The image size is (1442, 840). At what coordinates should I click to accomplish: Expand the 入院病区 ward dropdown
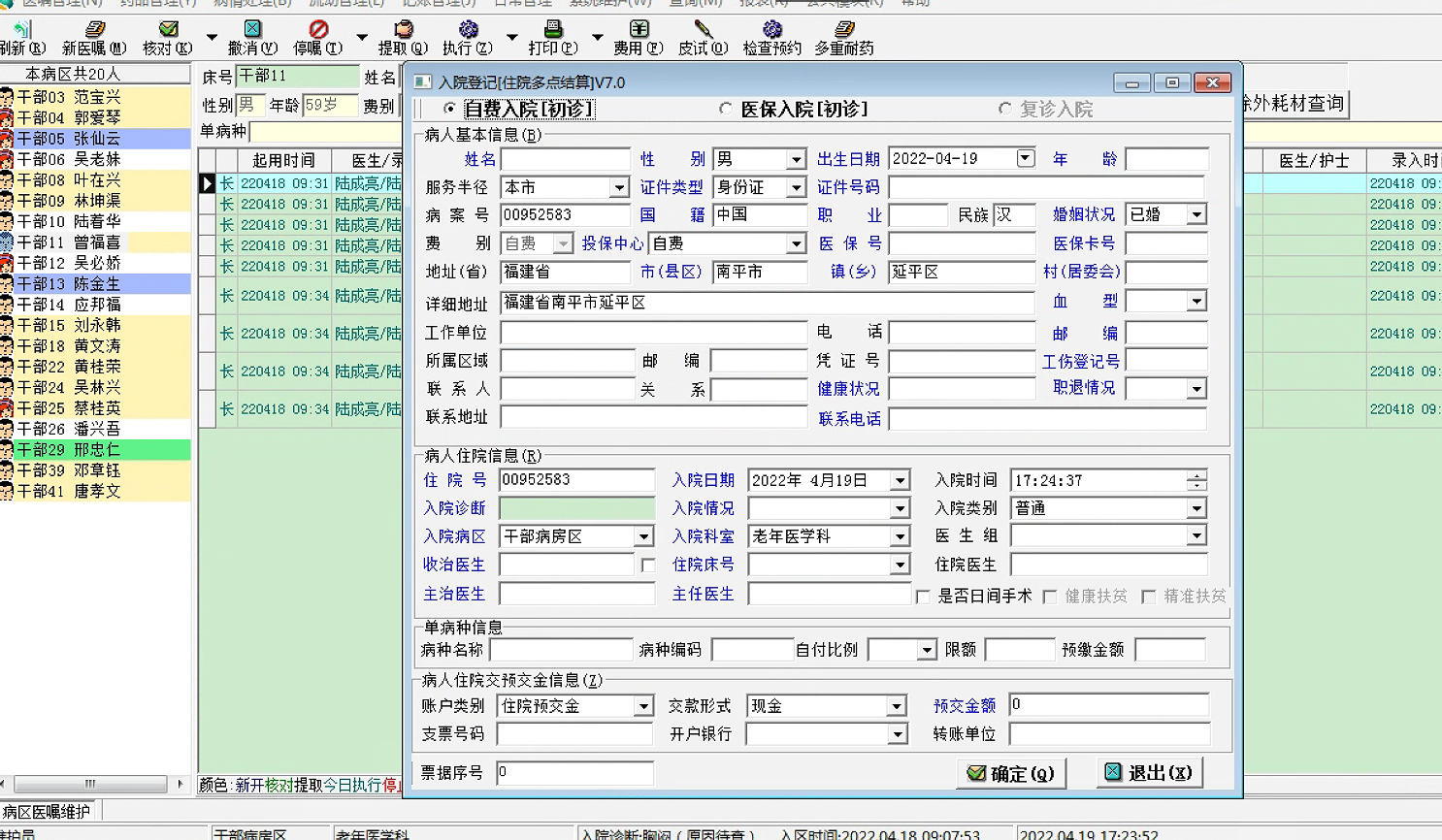coord(643,536)
